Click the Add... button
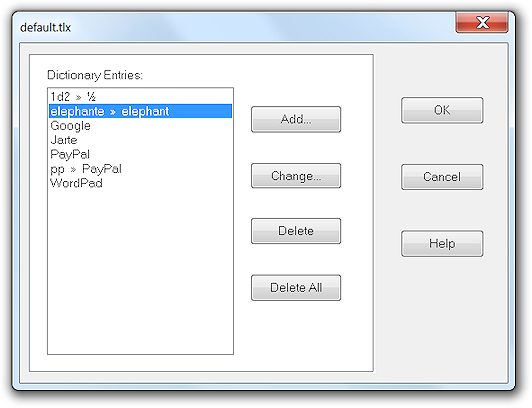 point(296,119)
